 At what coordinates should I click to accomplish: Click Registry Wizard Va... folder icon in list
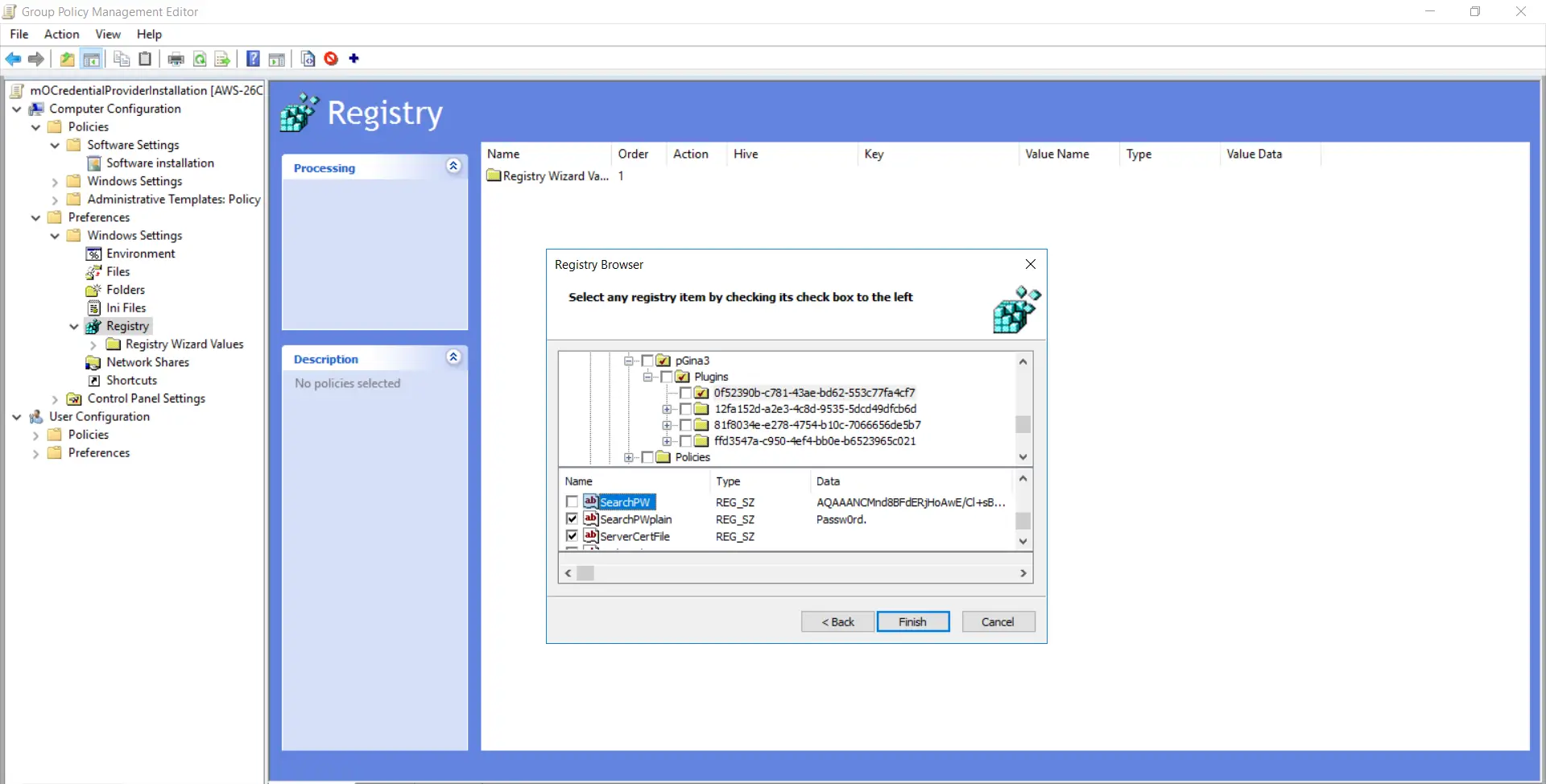click(494, 175)
